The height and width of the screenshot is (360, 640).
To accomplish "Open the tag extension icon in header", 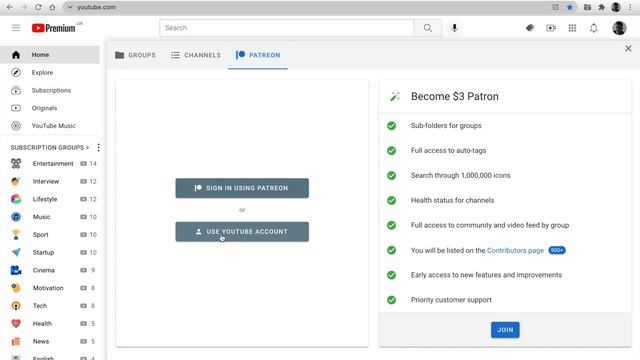I will [529, 28].
